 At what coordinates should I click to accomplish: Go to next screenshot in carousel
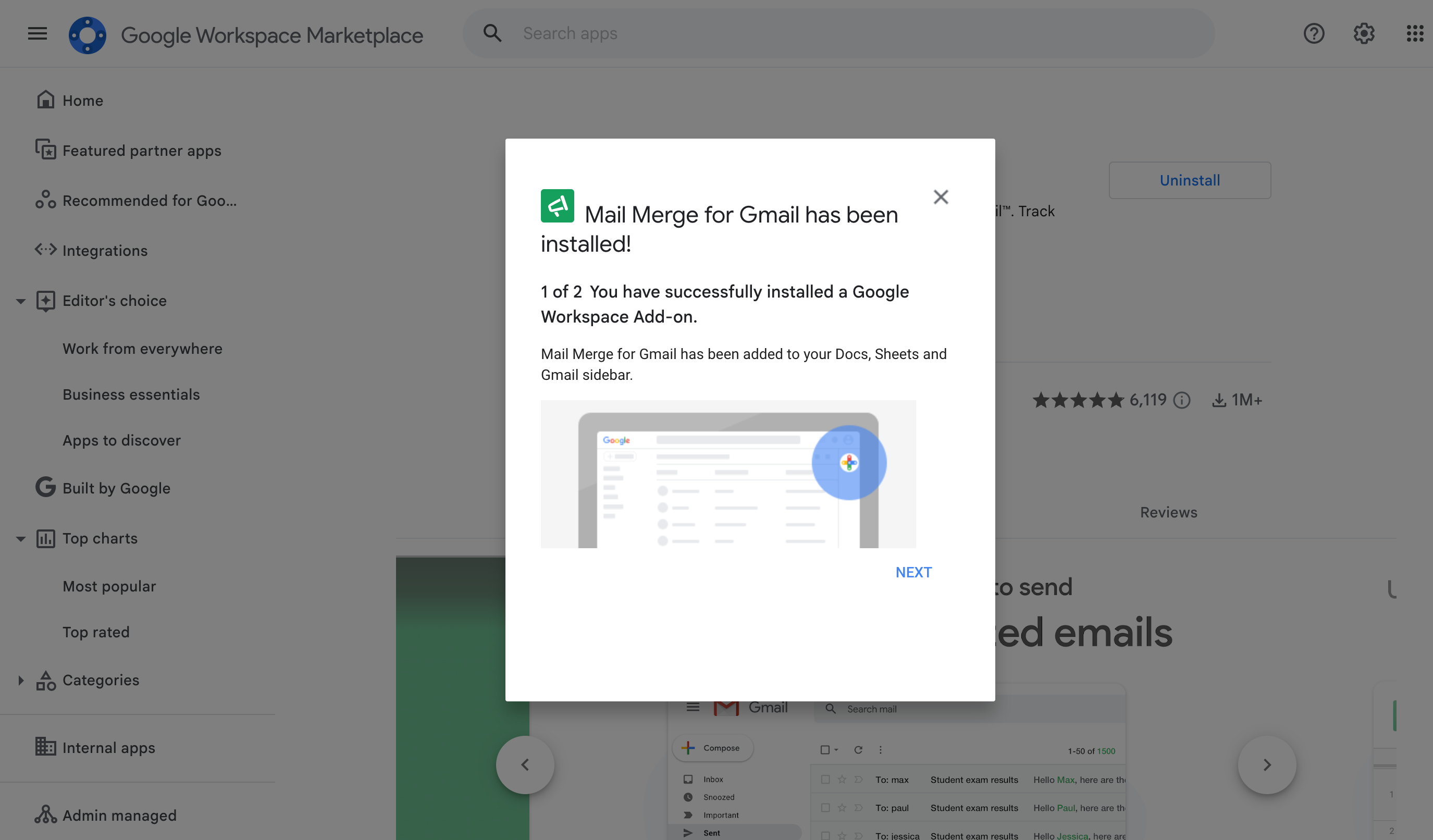[1267, 764]
